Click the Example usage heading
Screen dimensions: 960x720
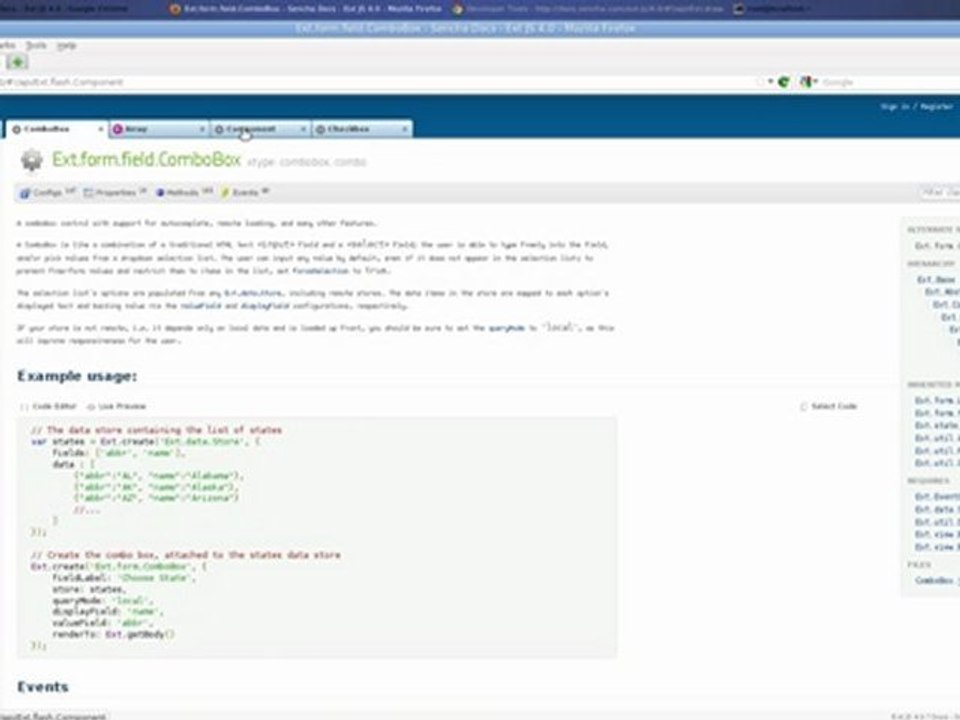(x=77, y=376)
